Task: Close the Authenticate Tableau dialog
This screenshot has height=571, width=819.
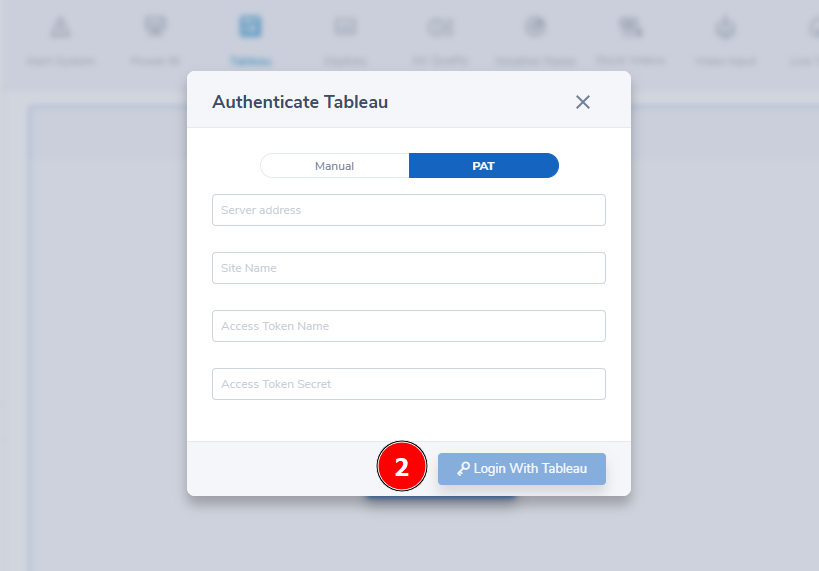Action: [x=582, y=102]
